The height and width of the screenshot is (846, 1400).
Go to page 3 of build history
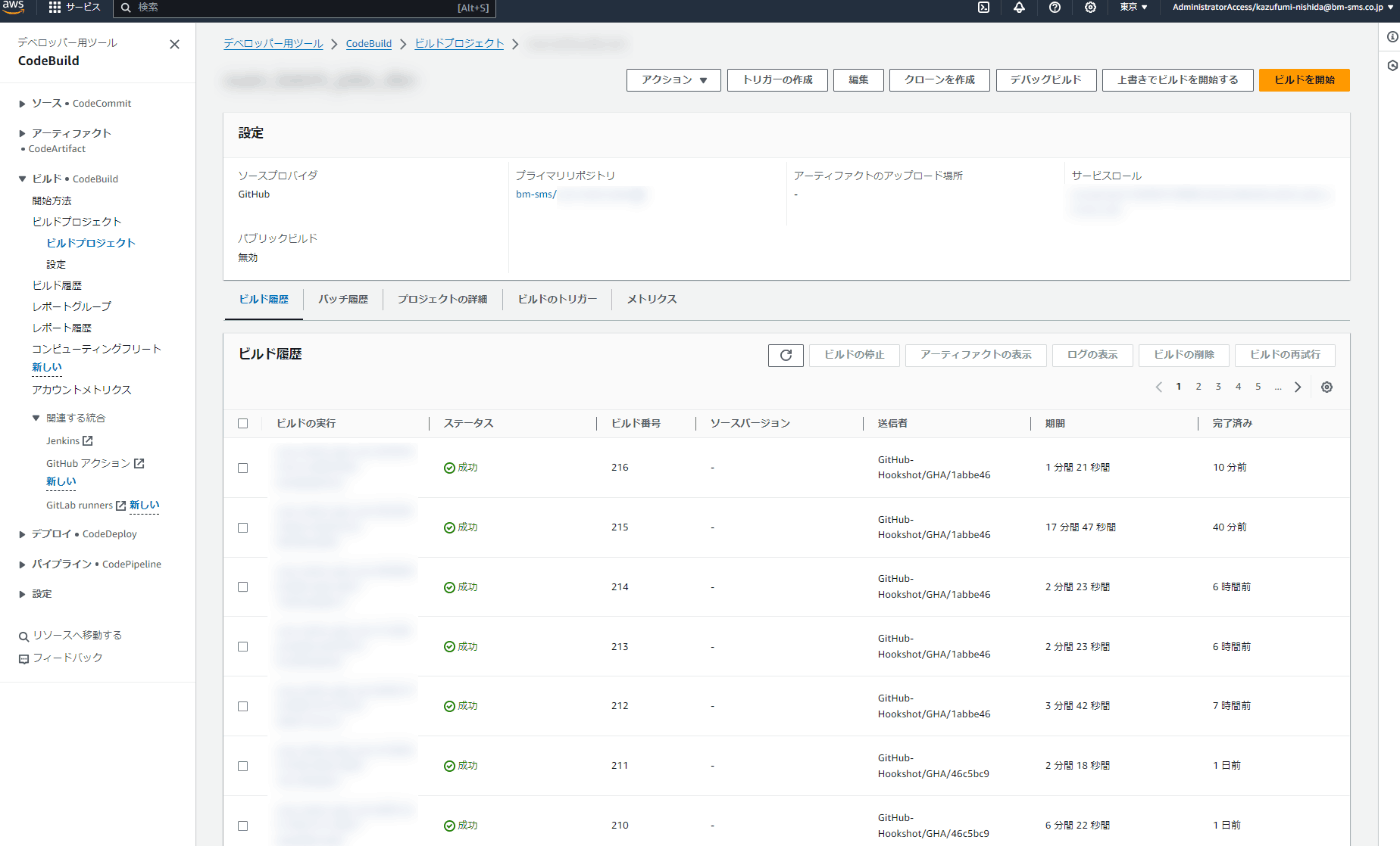pyautogui.click(x=1218, y=387)
